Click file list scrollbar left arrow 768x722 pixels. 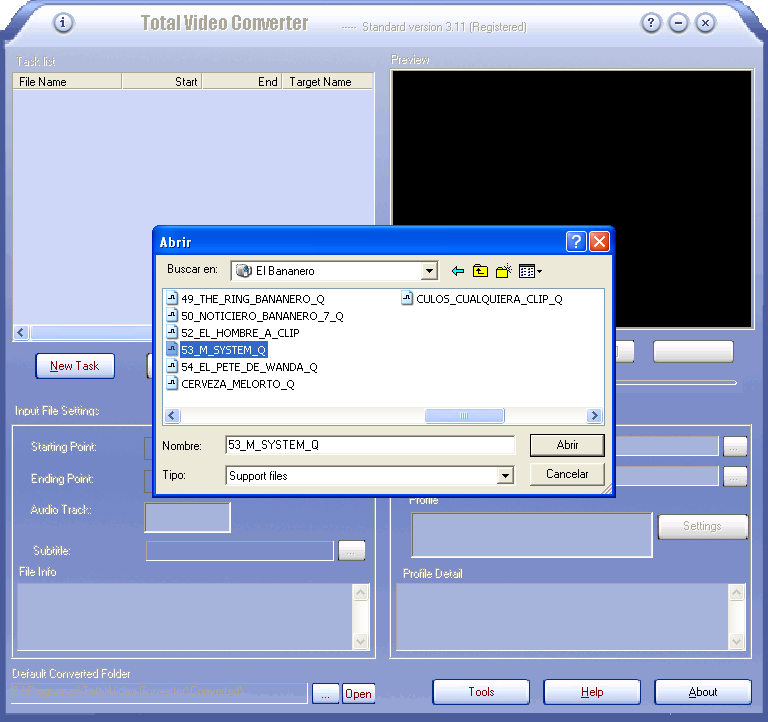[171, 415]
